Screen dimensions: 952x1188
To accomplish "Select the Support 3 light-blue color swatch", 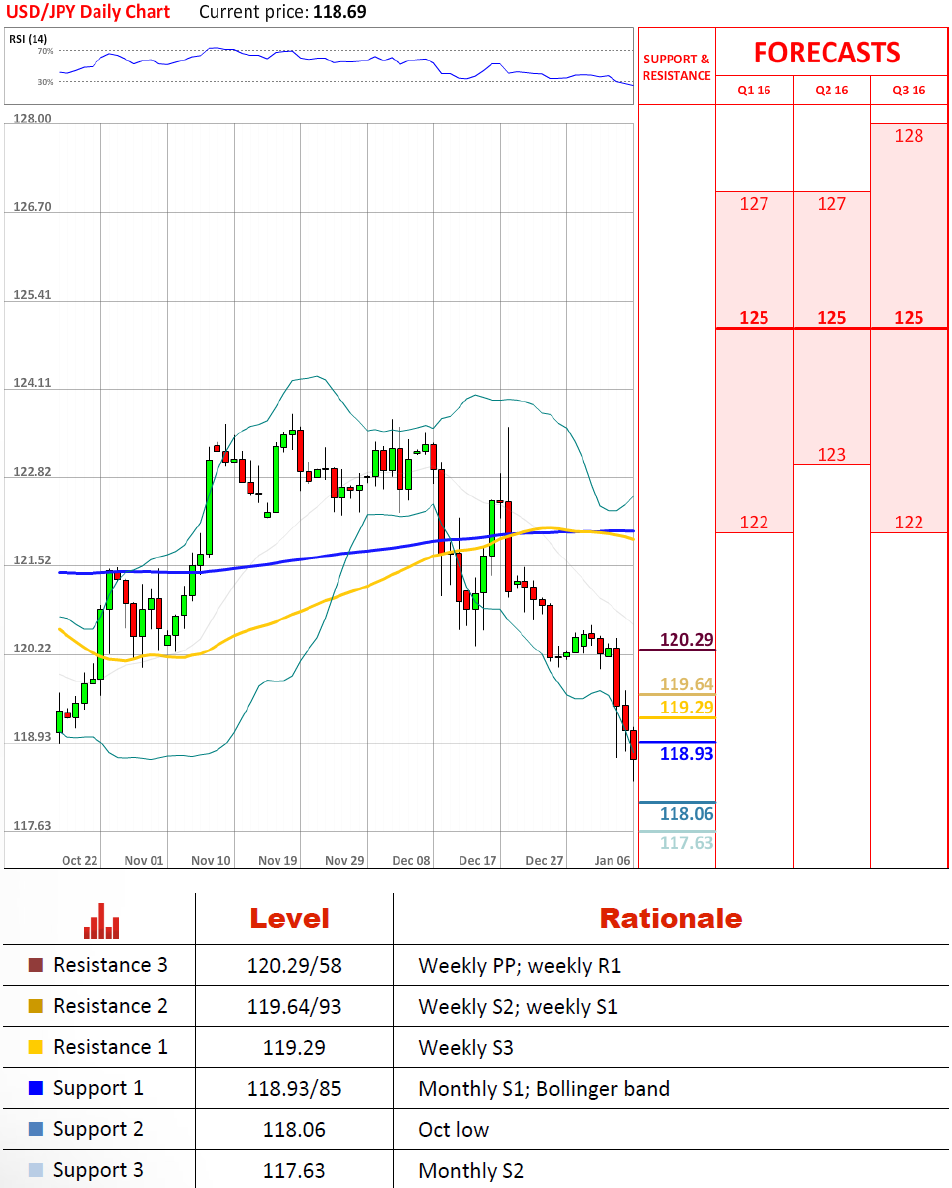I will point(36,1170).
